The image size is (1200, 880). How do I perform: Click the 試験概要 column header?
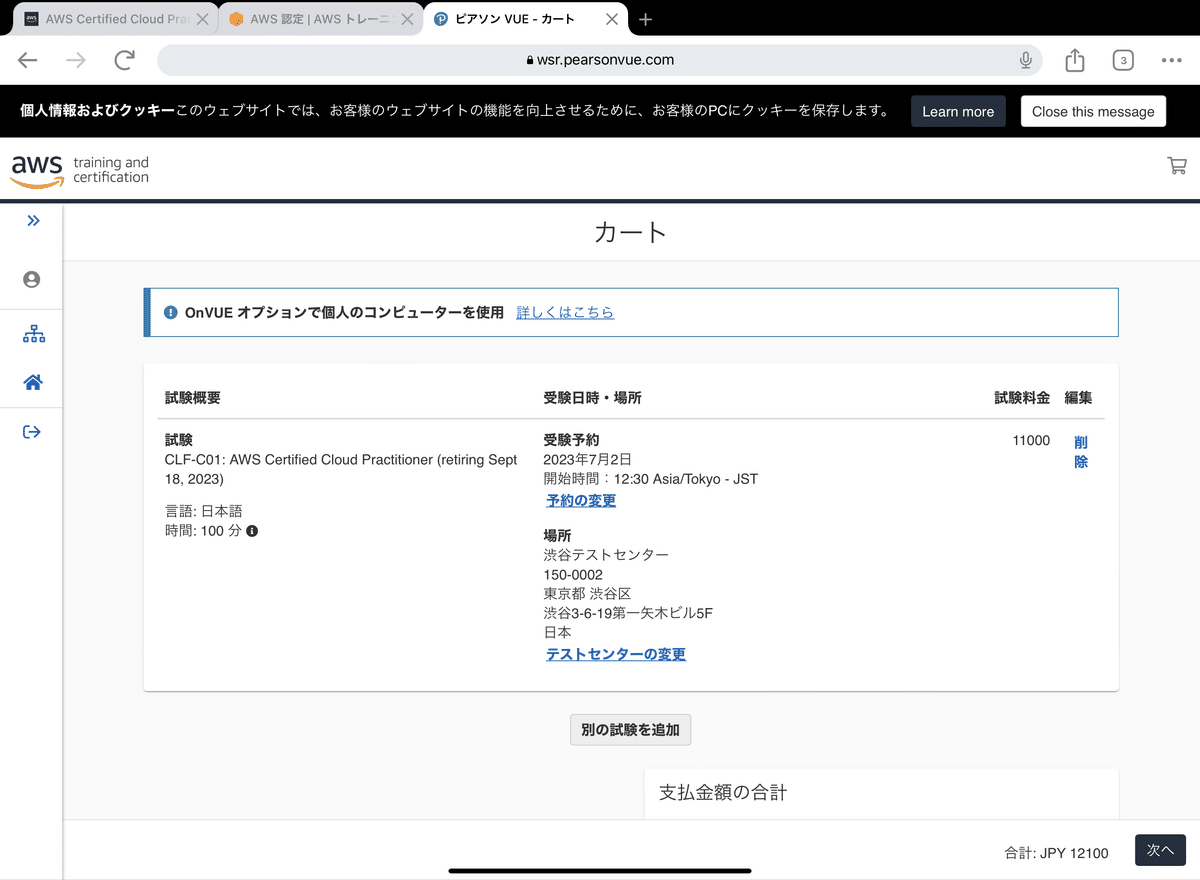pos(193,398)
